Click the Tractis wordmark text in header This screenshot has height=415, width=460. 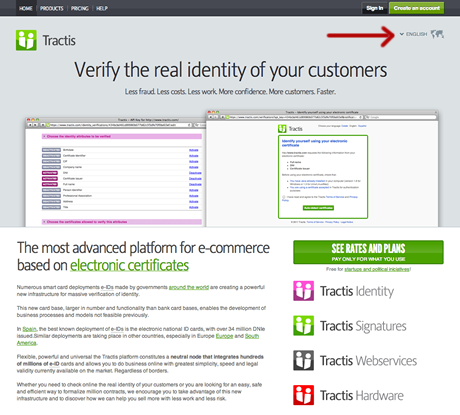59,40
